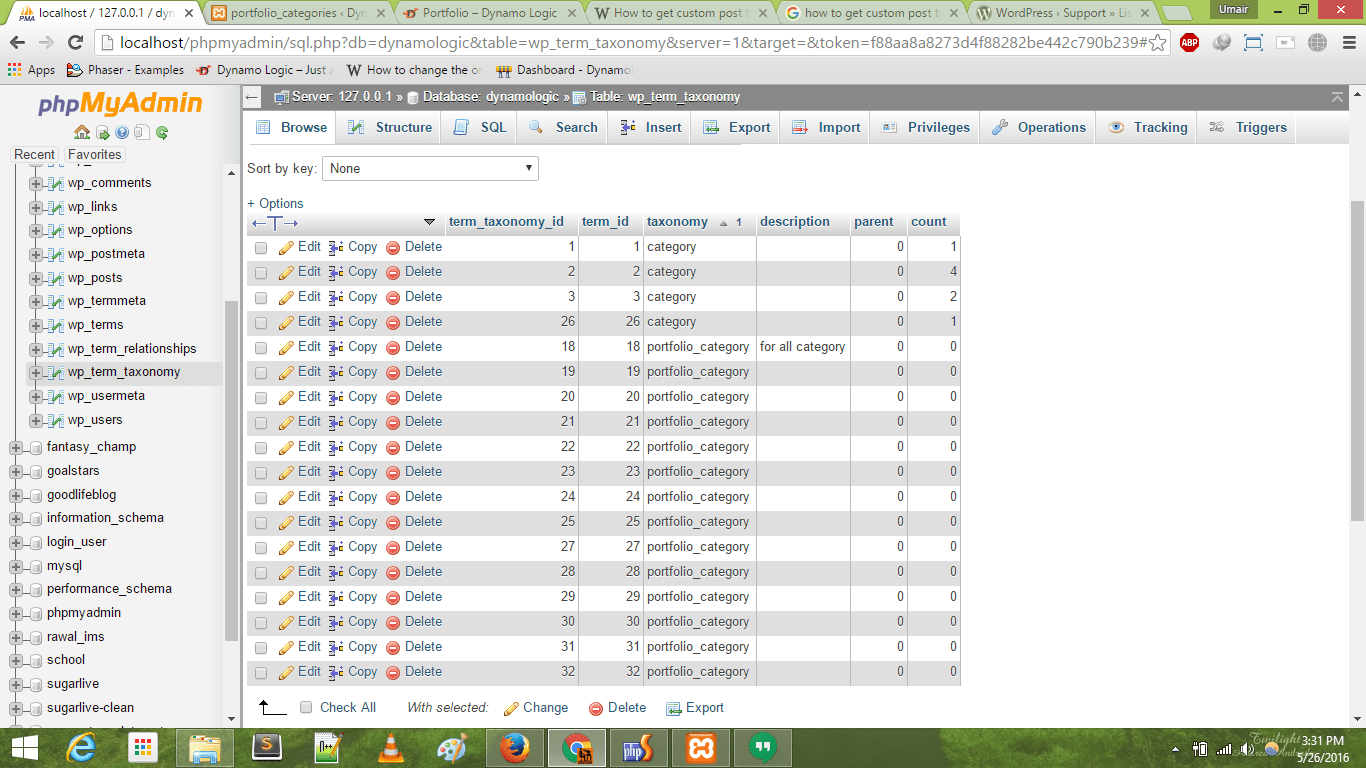Launch VLC from the taskbar

pyautogui.click(x=392, y=748)
